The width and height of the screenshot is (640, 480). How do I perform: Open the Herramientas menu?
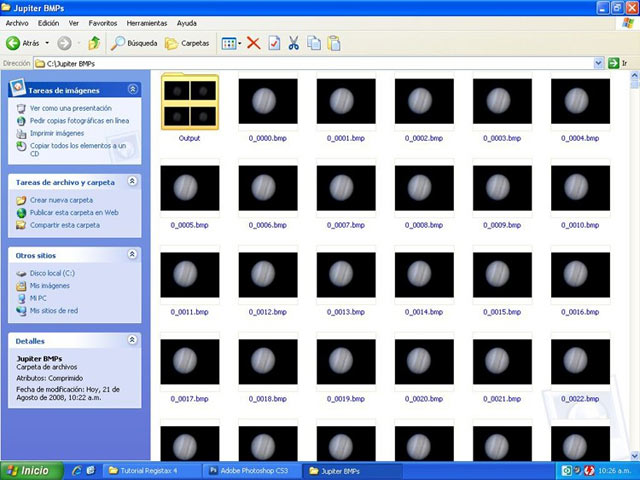point(147,22)
